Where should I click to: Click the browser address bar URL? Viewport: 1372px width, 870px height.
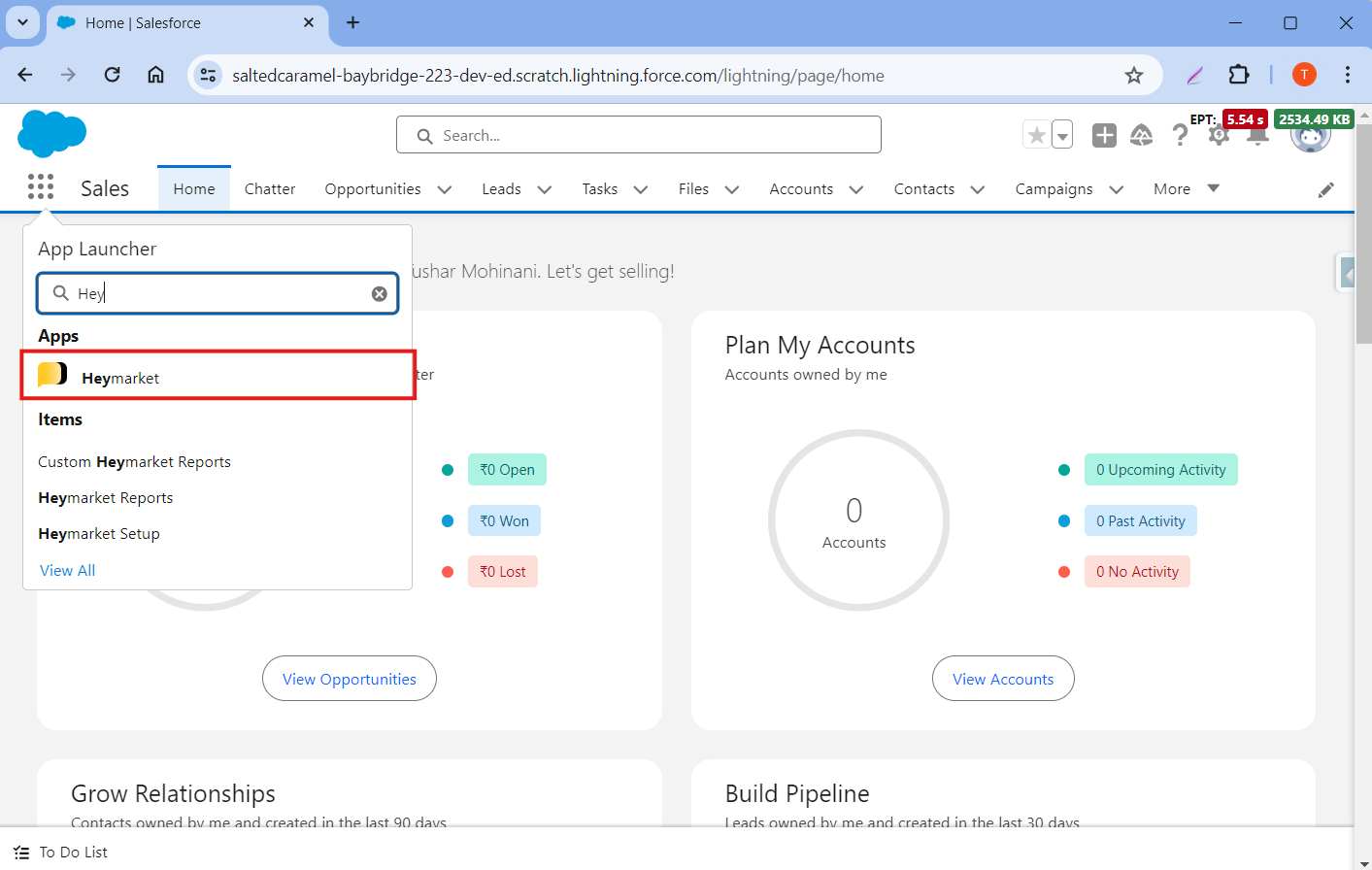click(x=557, y=76)
